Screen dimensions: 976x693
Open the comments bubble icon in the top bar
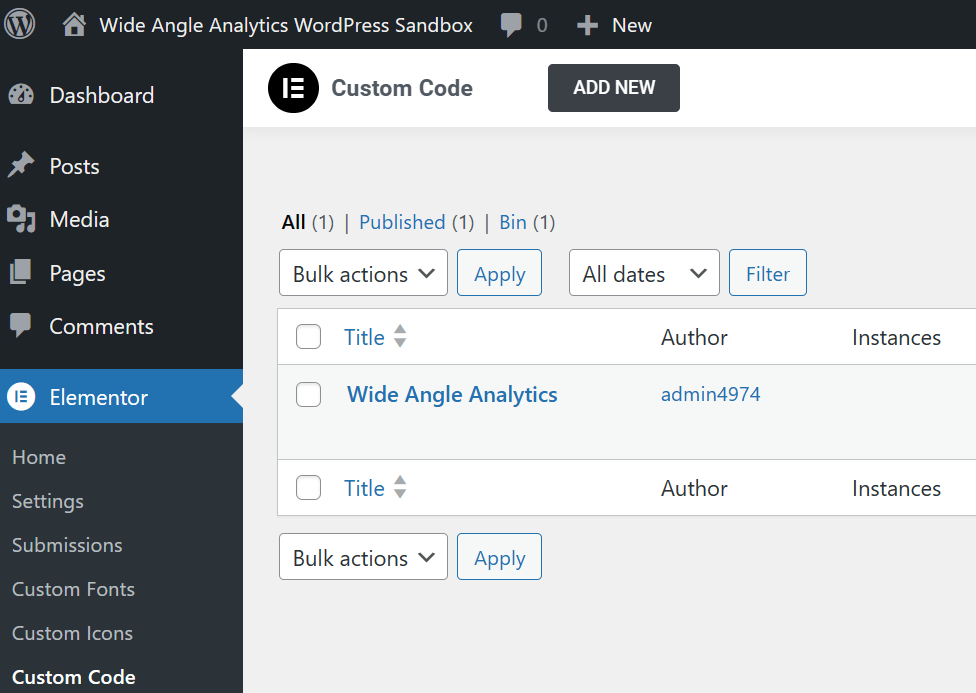point(511,25)
